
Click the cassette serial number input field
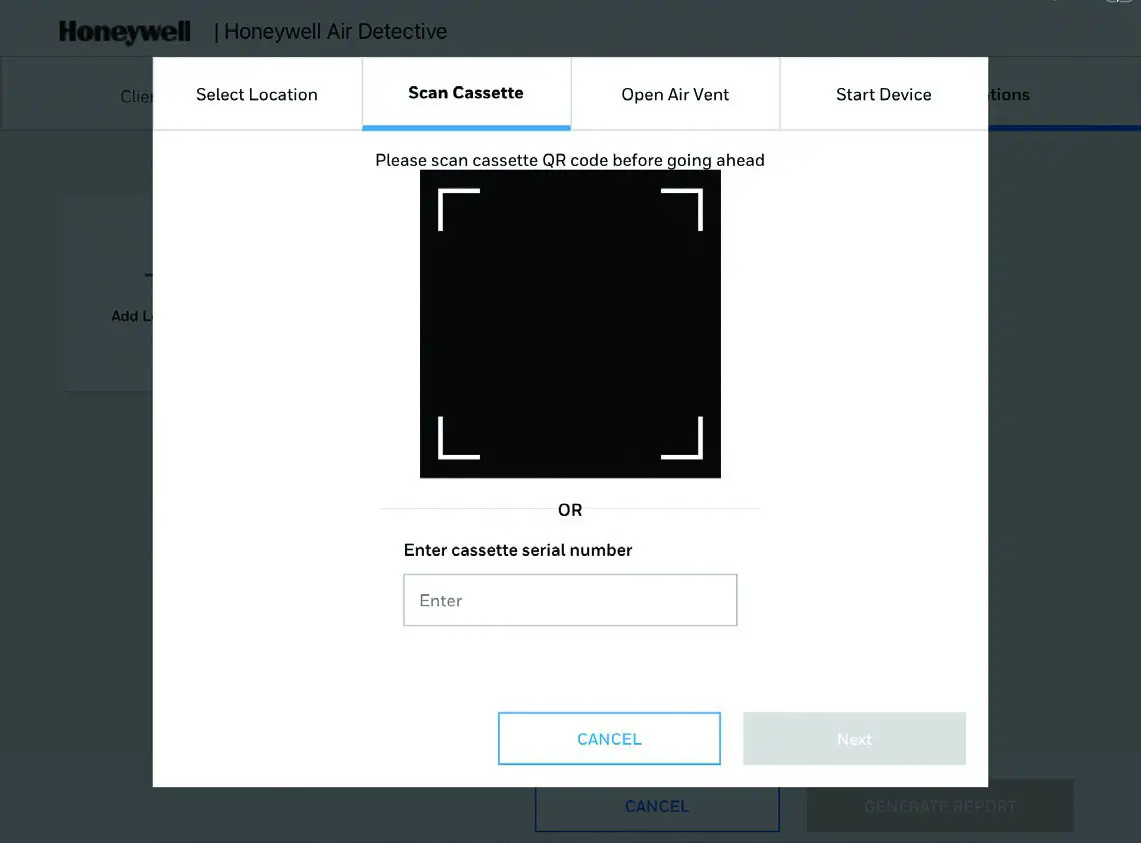(570, 600)
